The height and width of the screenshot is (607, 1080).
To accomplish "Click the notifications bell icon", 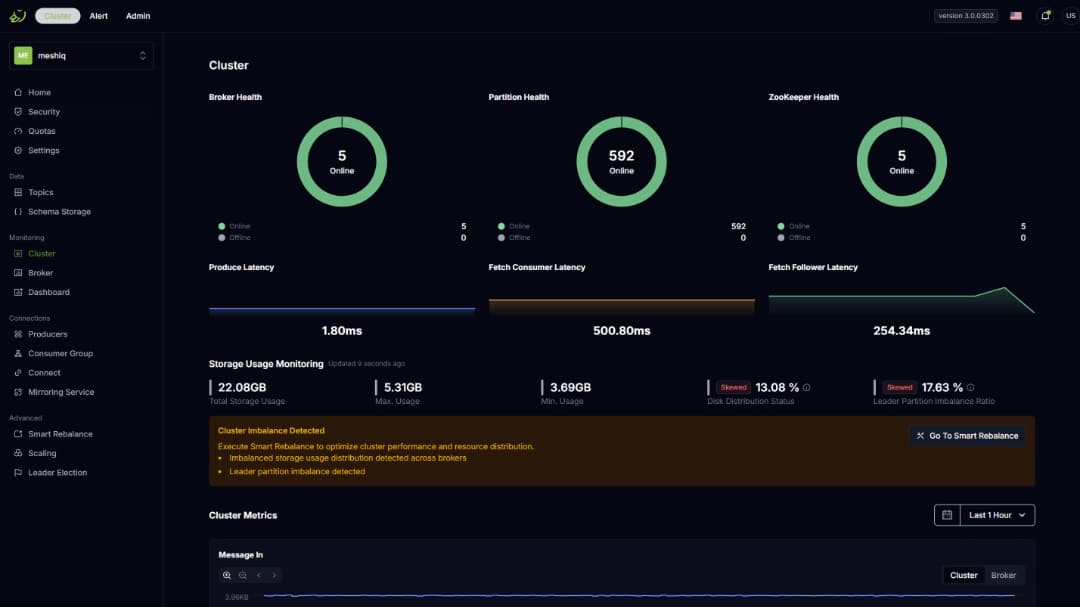I will tap(1046, 15).
